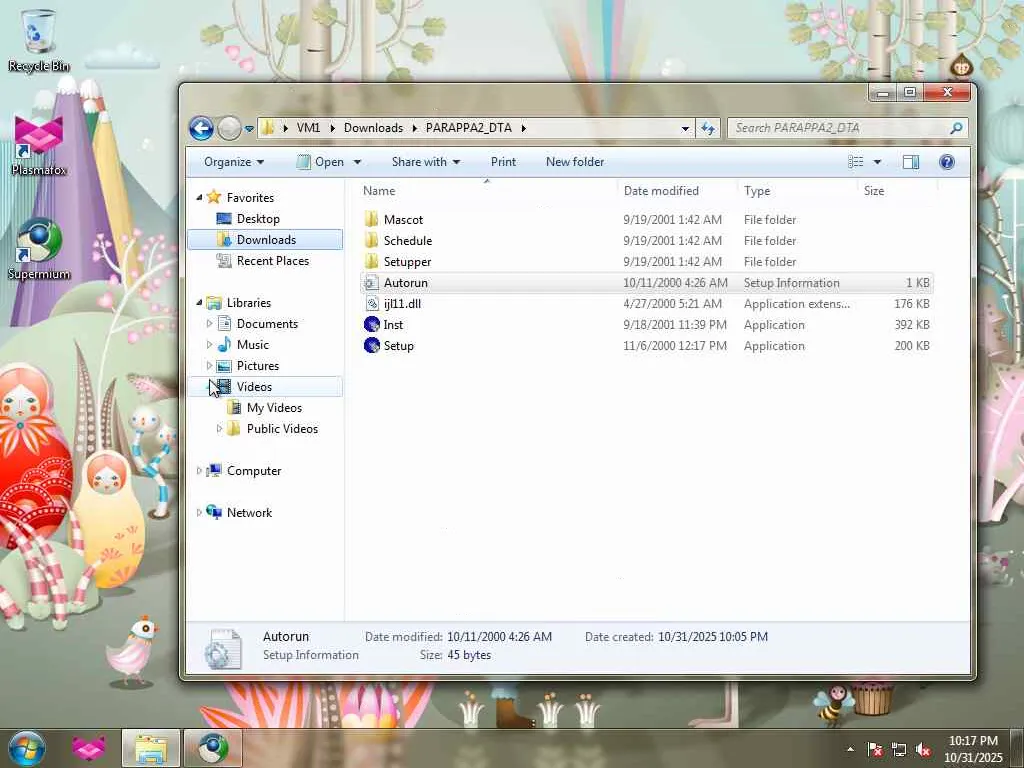Select My Videos in the tree
This screenshot has height=768, width=1024.
coord(274,408)
